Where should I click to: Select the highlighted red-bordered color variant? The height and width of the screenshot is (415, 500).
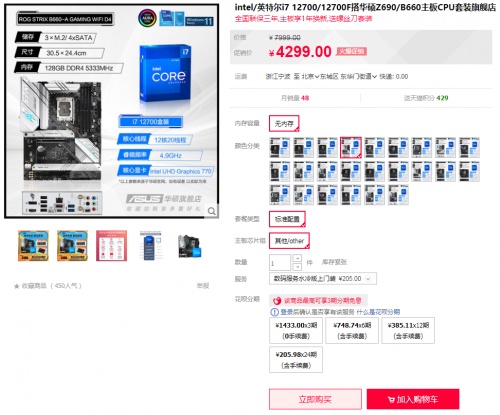351,147
